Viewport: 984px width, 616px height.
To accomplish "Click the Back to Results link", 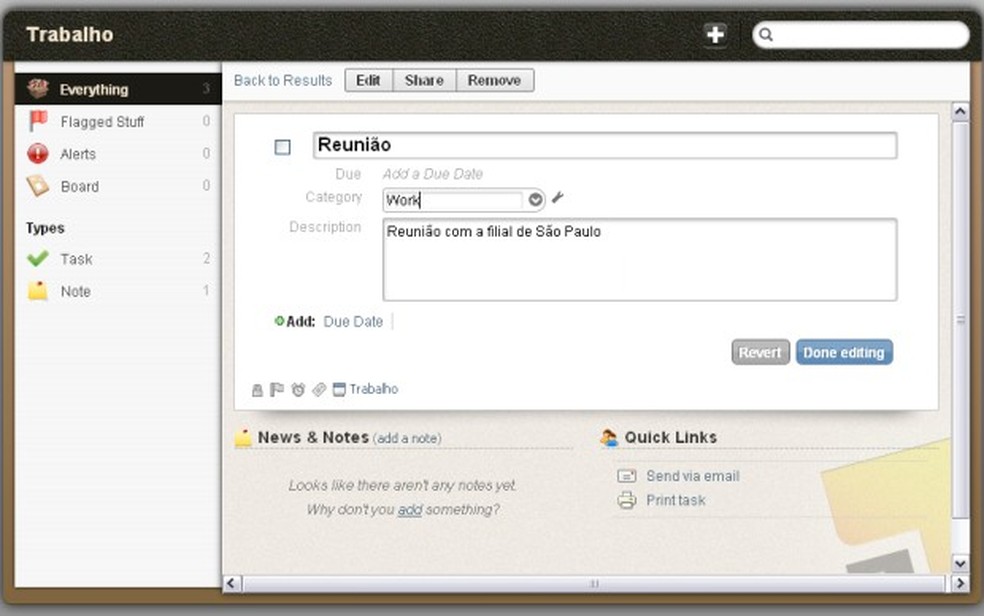I will coord(283,80).
